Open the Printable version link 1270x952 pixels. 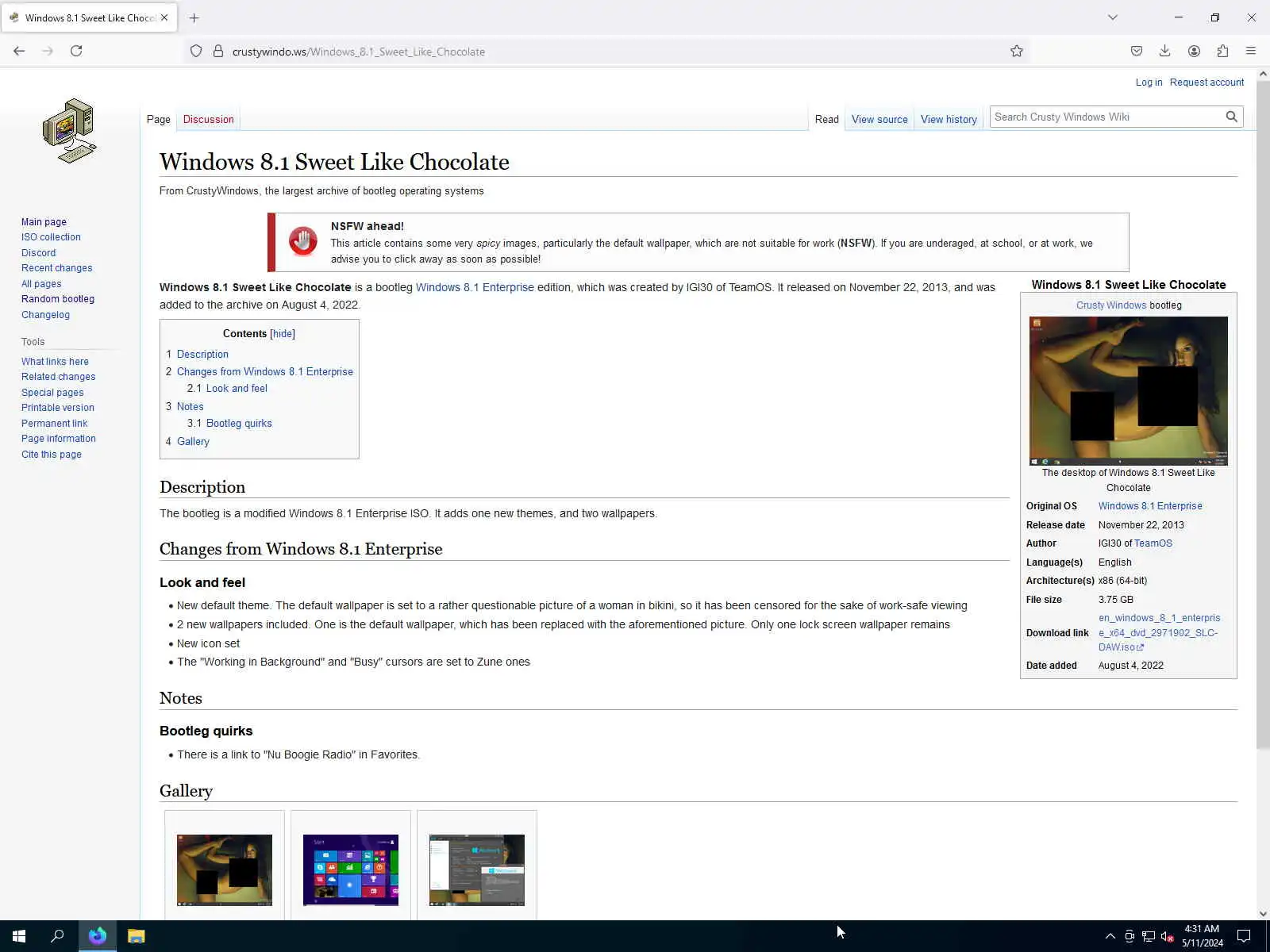[x=57, y=408]
